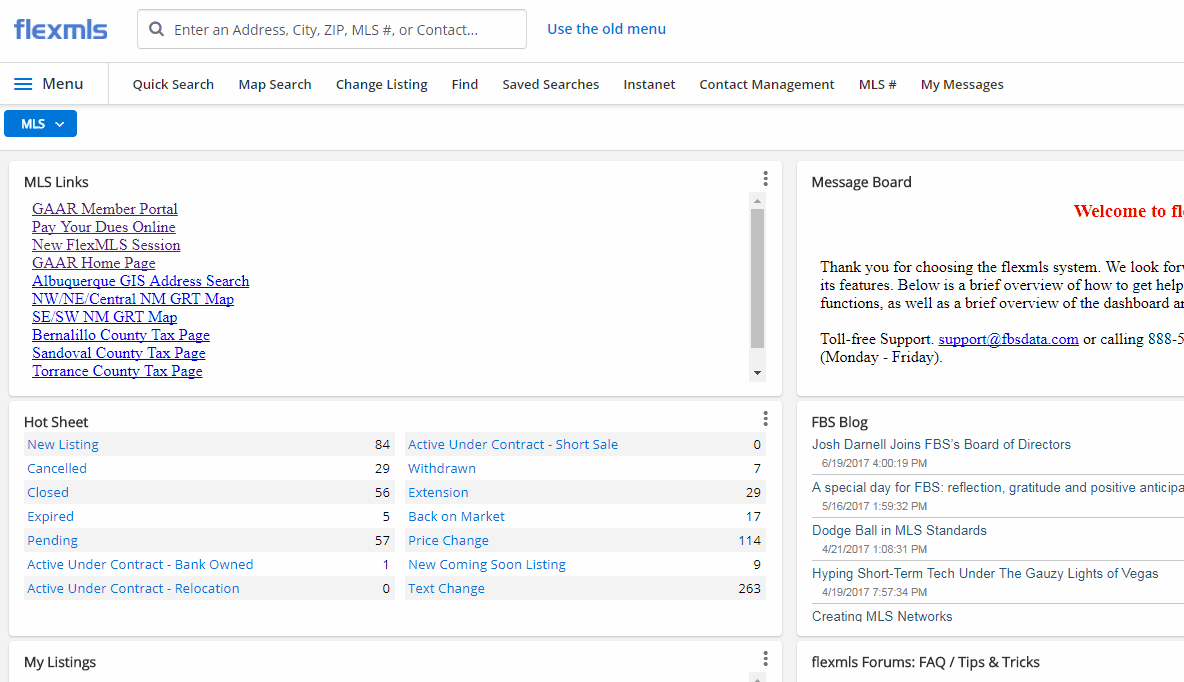Open Extension hot sheet
1184x682 pixels.
tap(438, 492)
